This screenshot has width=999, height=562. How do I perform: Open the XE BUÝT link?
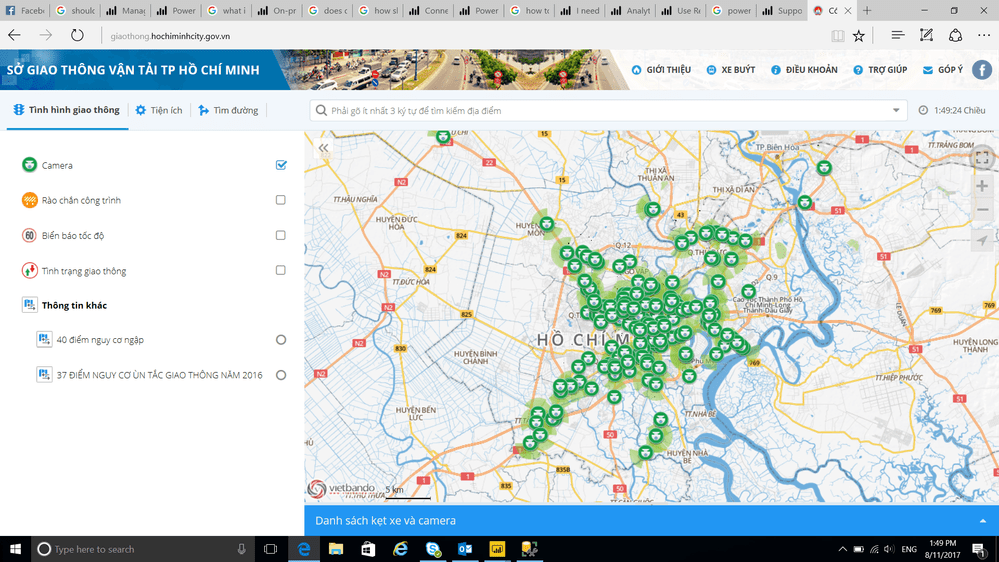coord(731,70)
